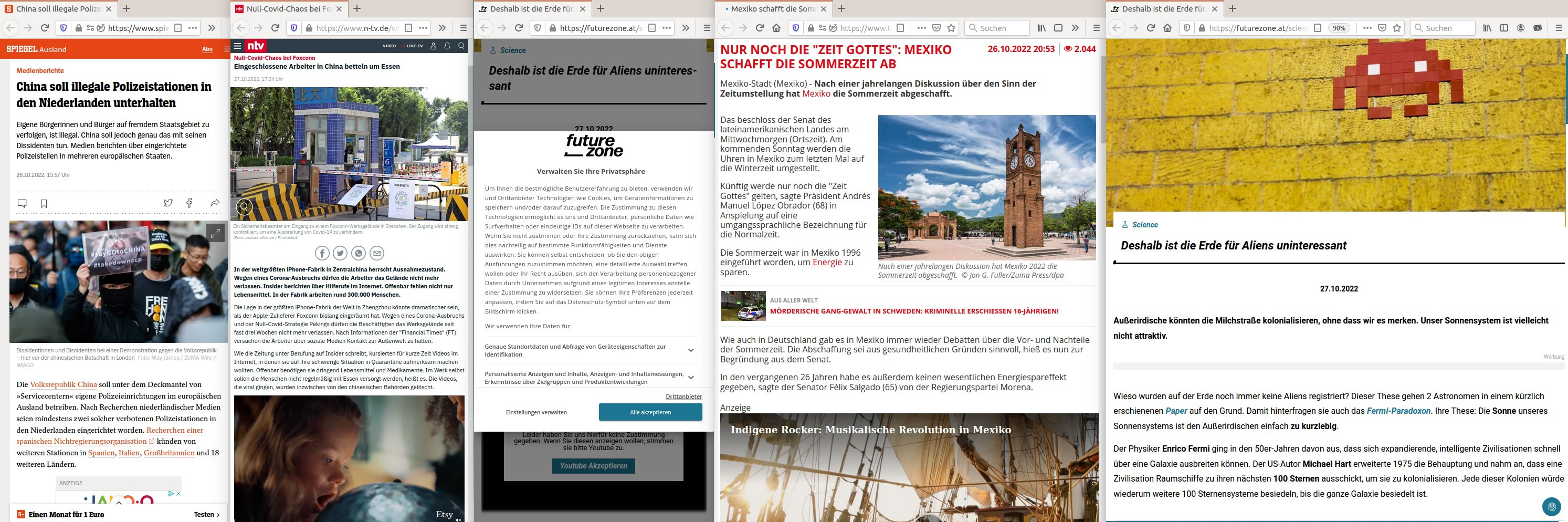Open new tab in Mexiko window

(842, 8)
